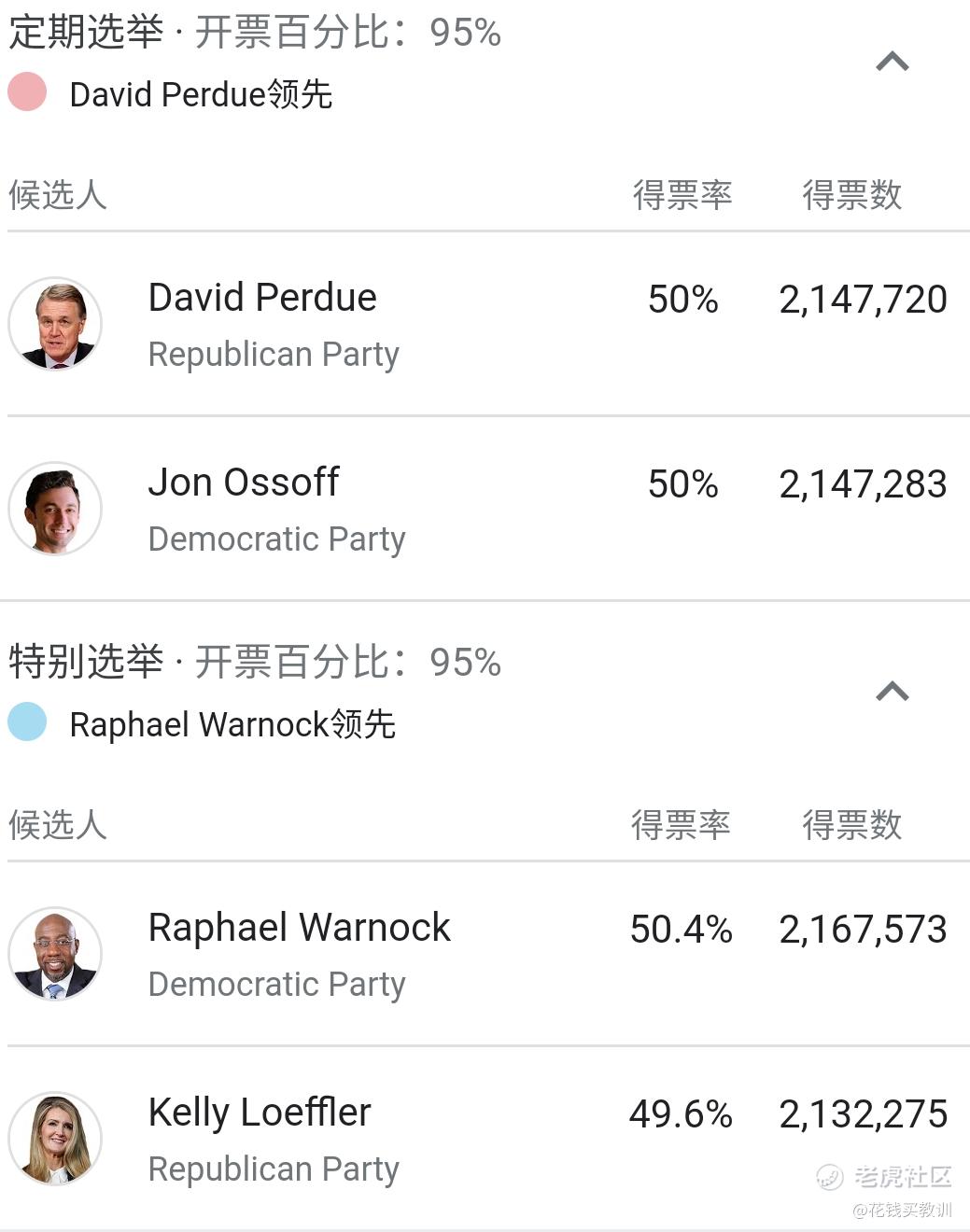The width and height of the screenshot is (970, 1232).
Task: Click Raphael Warnock's portrait photo
Action: [x=55, y=953]
